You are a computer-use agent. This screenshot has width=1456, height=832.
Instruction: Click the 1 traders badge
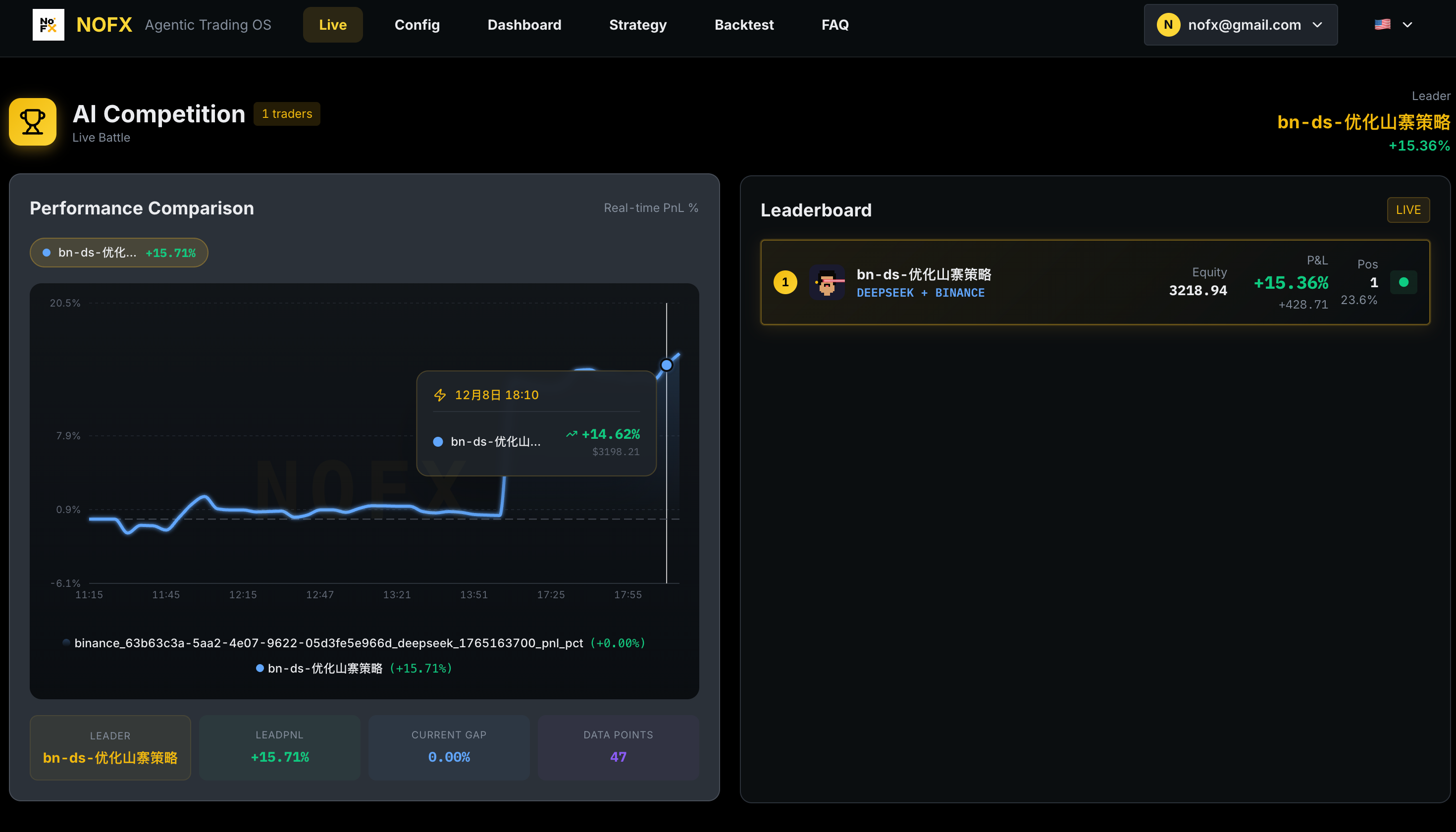click(x=287, y=114)
